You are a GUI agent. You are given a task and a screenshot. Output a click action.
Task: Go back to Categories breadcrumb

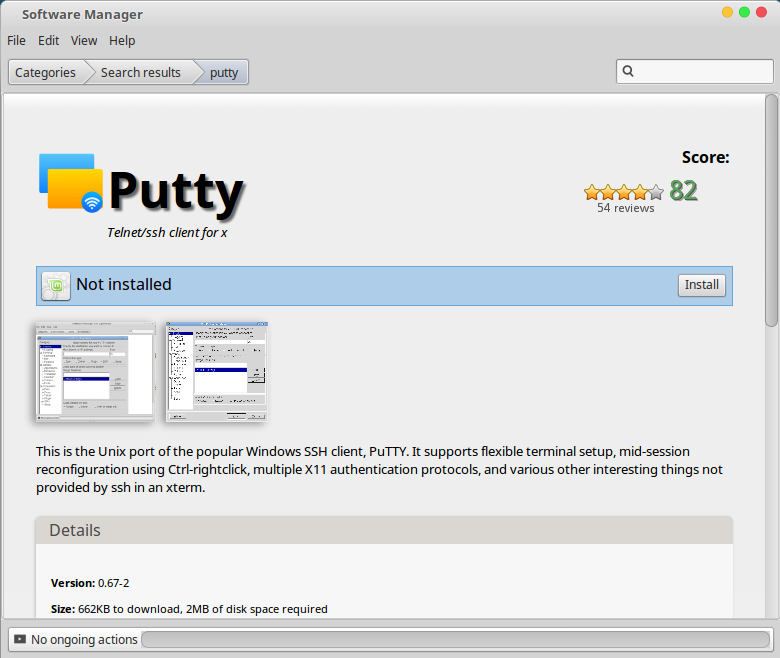[x=45, y=73]
